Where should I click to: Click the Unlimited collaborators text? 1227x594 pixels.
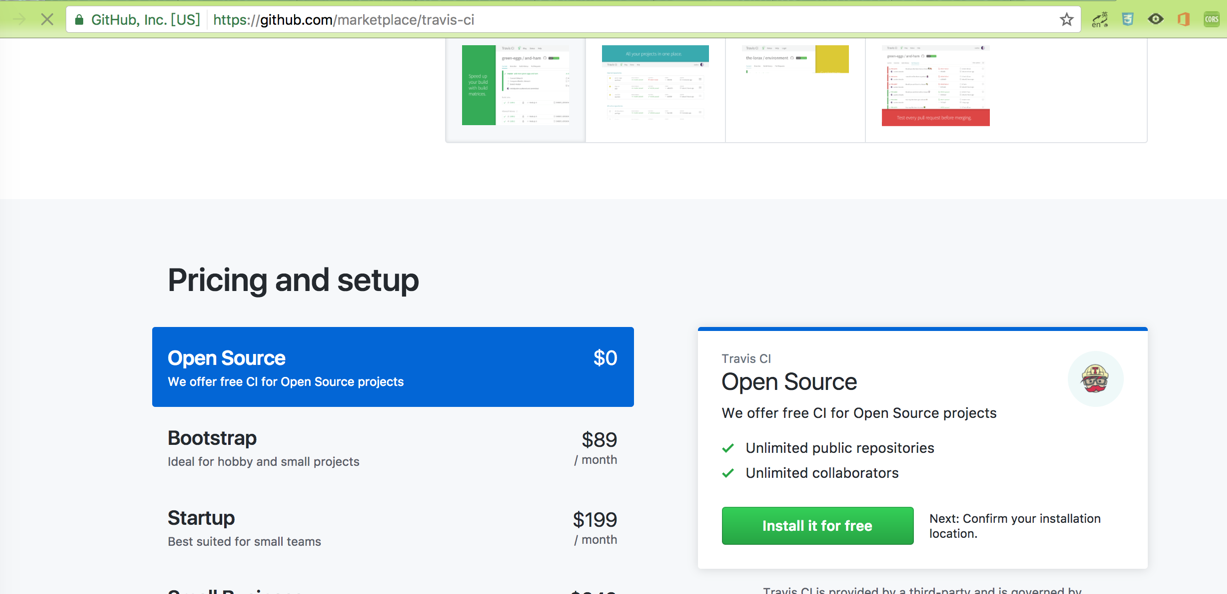tap(822, 473)
